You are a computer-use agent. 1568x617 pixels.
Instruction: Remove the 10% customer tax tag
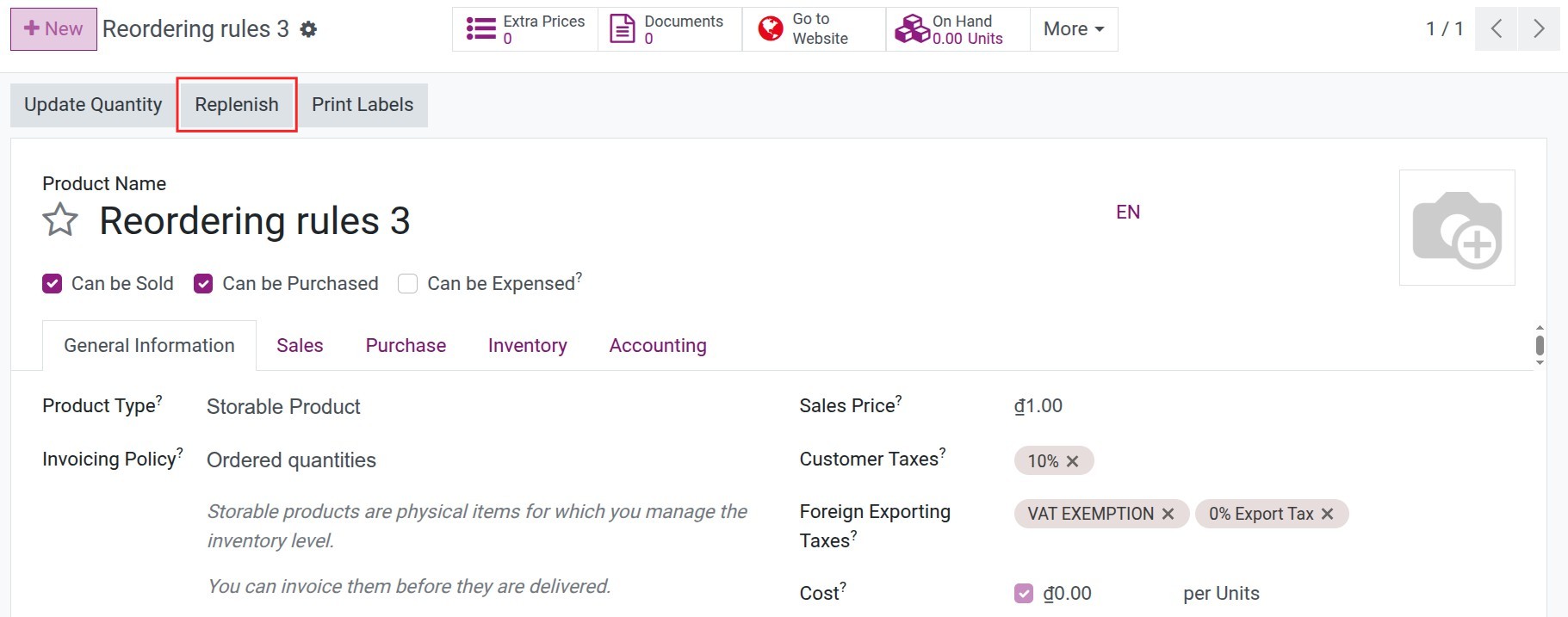[x=1072, y=461]
